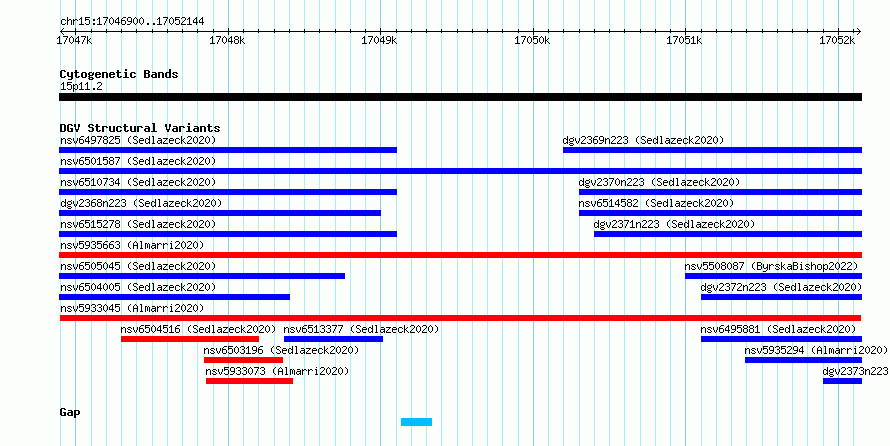
Task: Click the nsv6495881 (Sedlazeck2020) label
Action: (778, 329)
